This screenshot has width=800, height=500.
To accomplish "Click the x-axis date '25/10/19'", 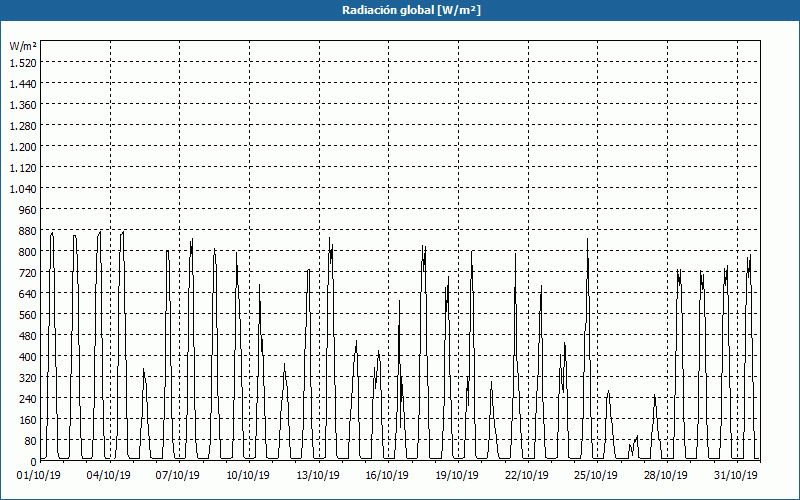I will pyautogui.click(x=596, y=476).
